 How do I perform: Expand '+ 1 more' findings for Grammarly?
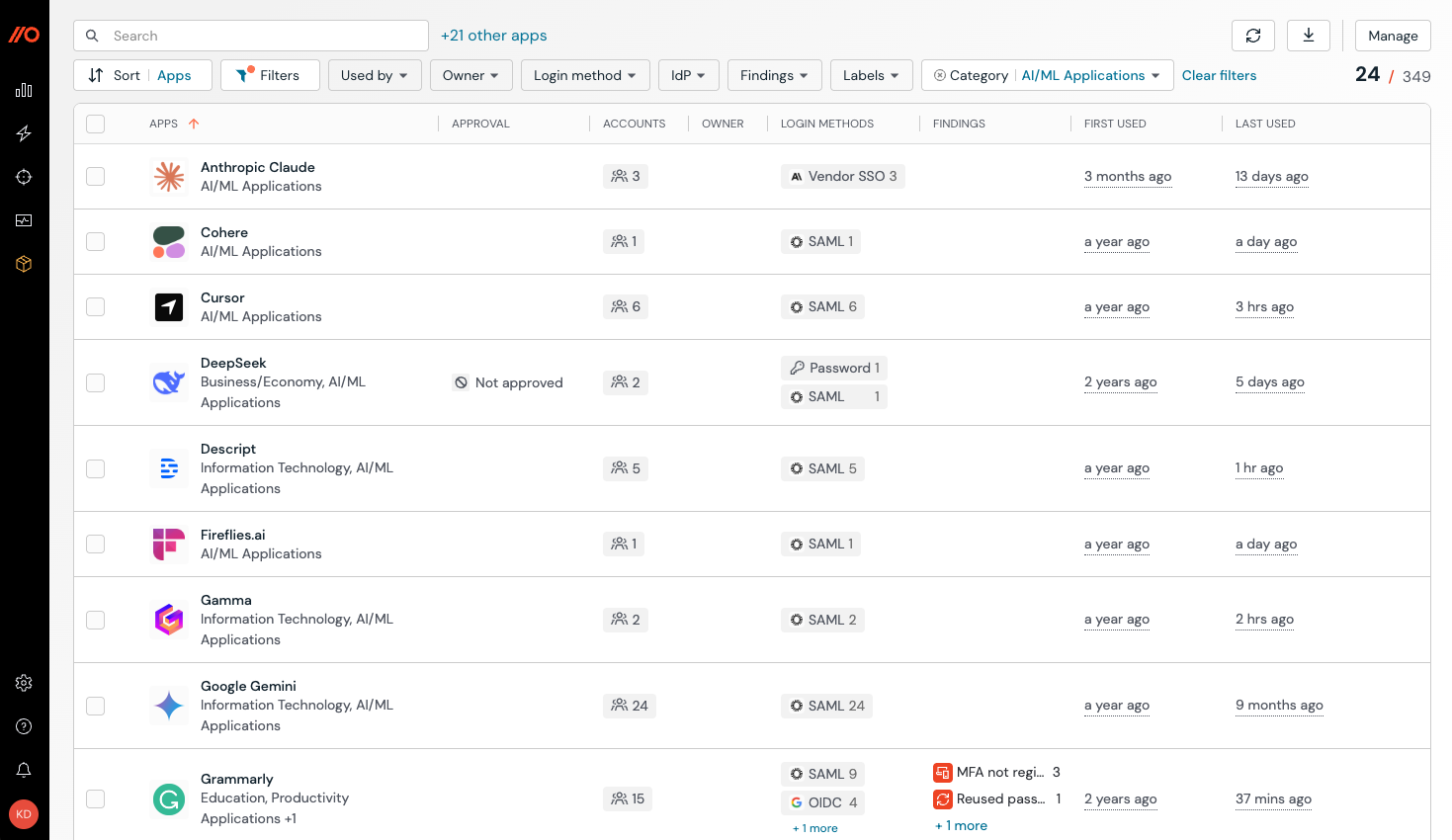coord(961,826)
